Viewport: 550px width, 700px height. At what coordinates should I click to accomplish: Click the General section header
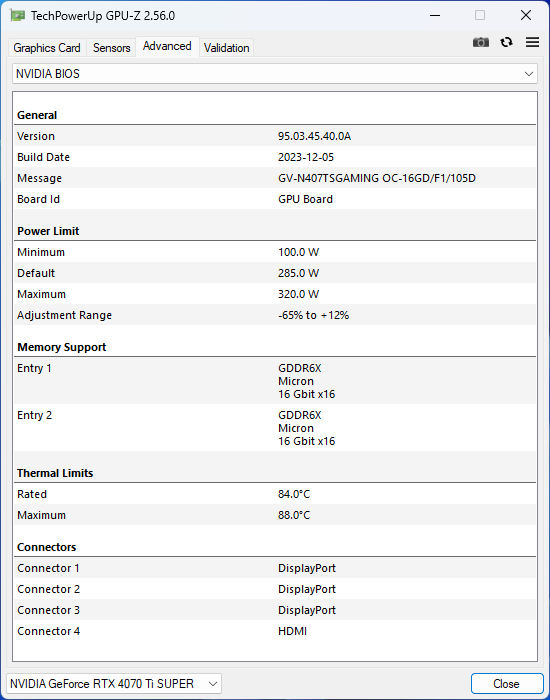coord(37,115)
